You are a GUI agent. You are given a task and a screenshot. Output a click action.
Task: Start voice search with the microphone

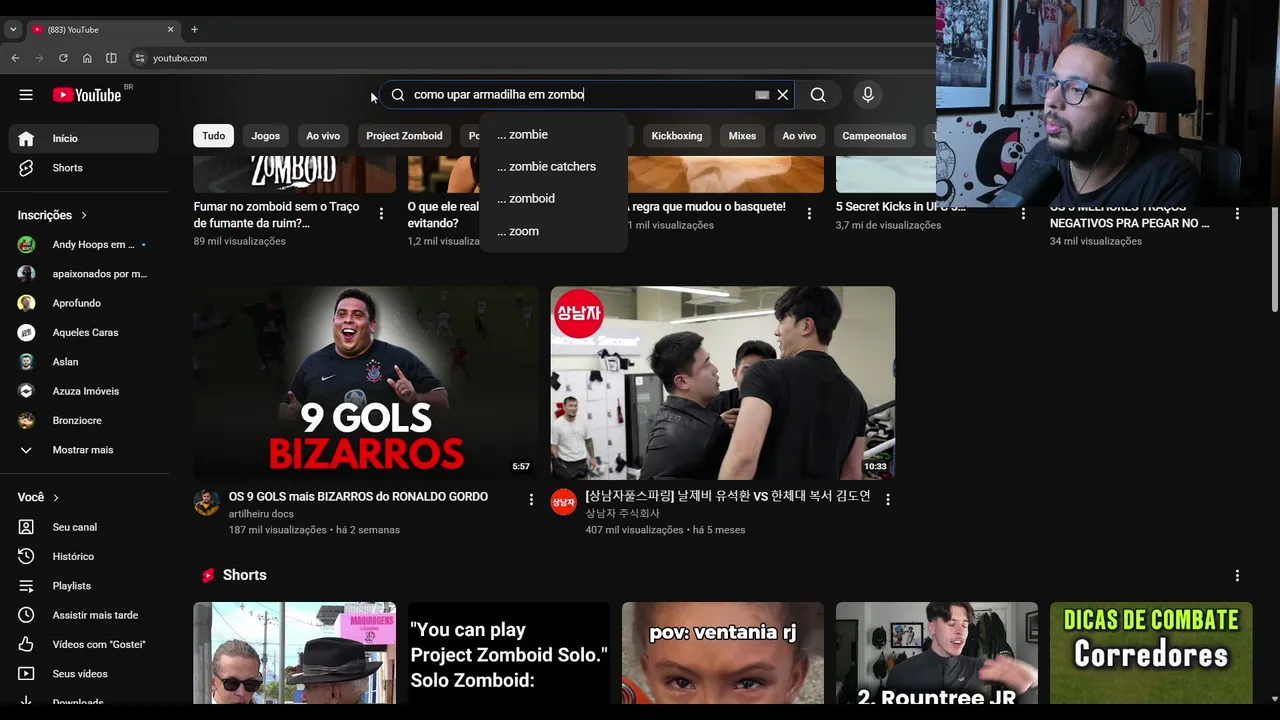(x=868, y=95)
